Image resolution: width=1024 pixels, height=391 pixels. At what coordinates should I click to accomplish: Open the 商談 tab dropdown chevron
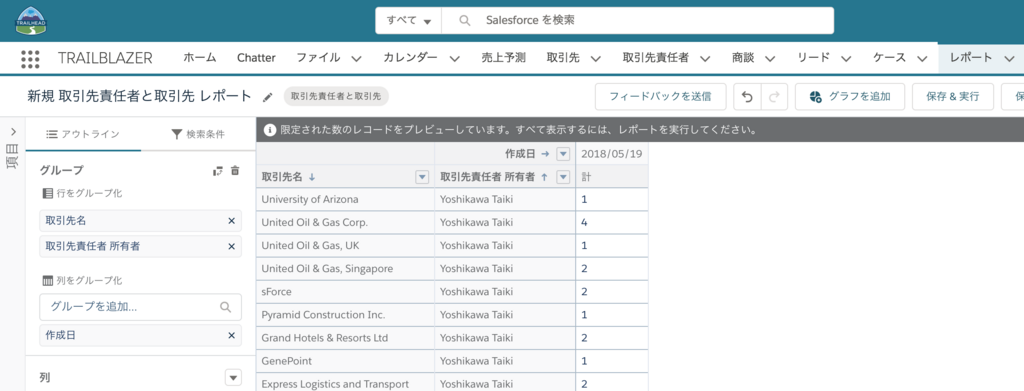pos(770,58)
